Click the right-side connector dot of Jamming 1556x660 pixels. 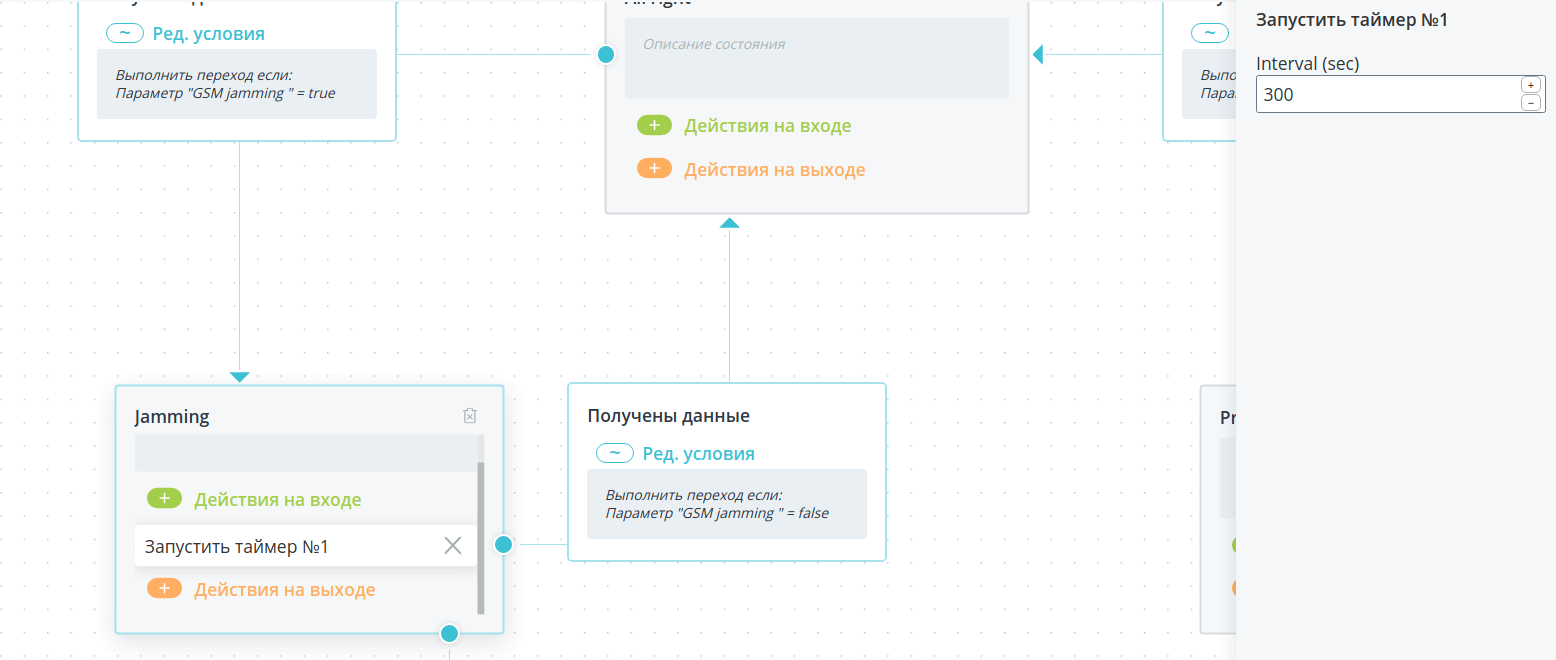[x=504, y=544]
